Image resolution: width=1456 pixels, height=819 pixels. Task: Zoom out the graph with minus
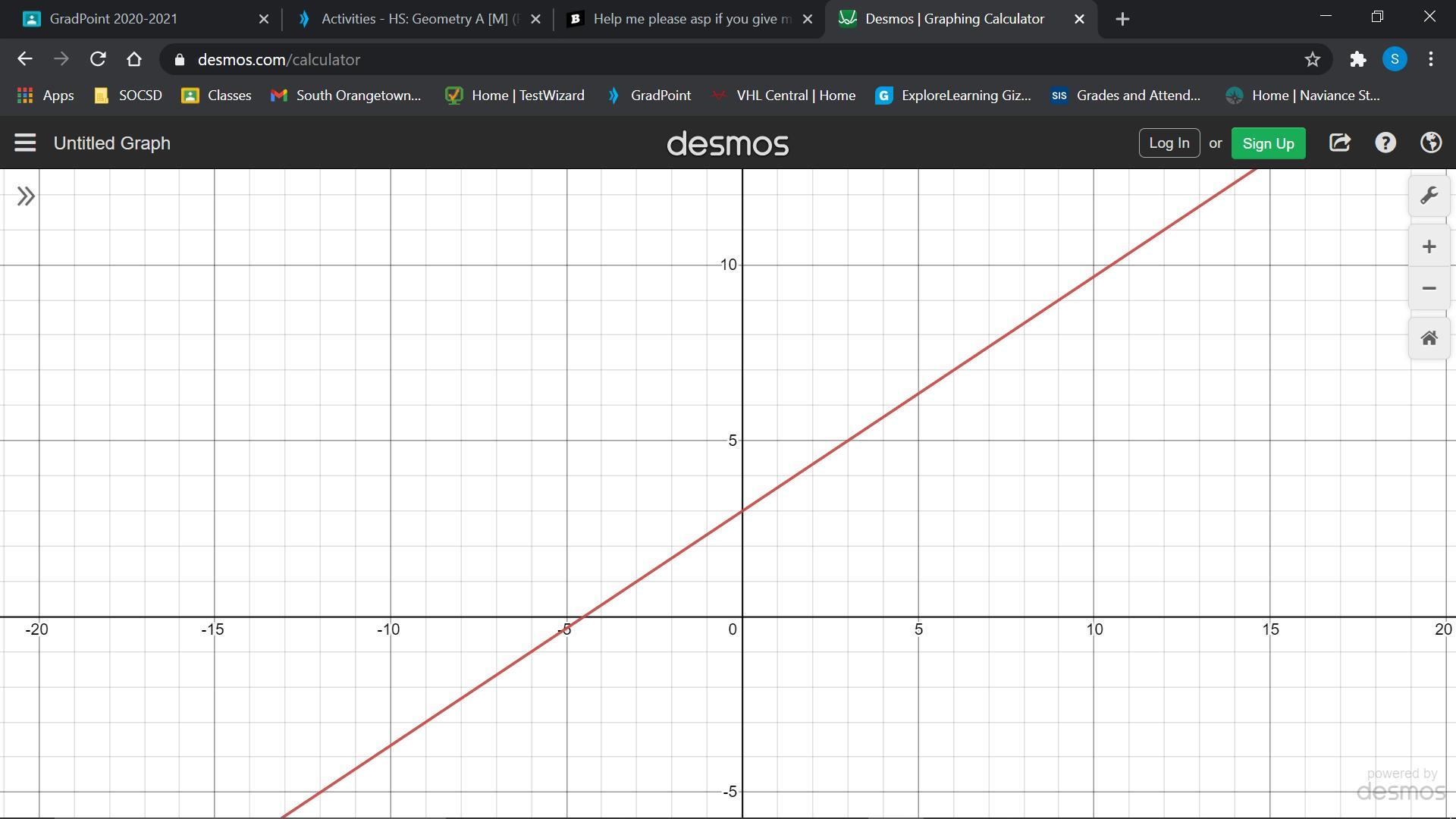[x=1429, y=288]
